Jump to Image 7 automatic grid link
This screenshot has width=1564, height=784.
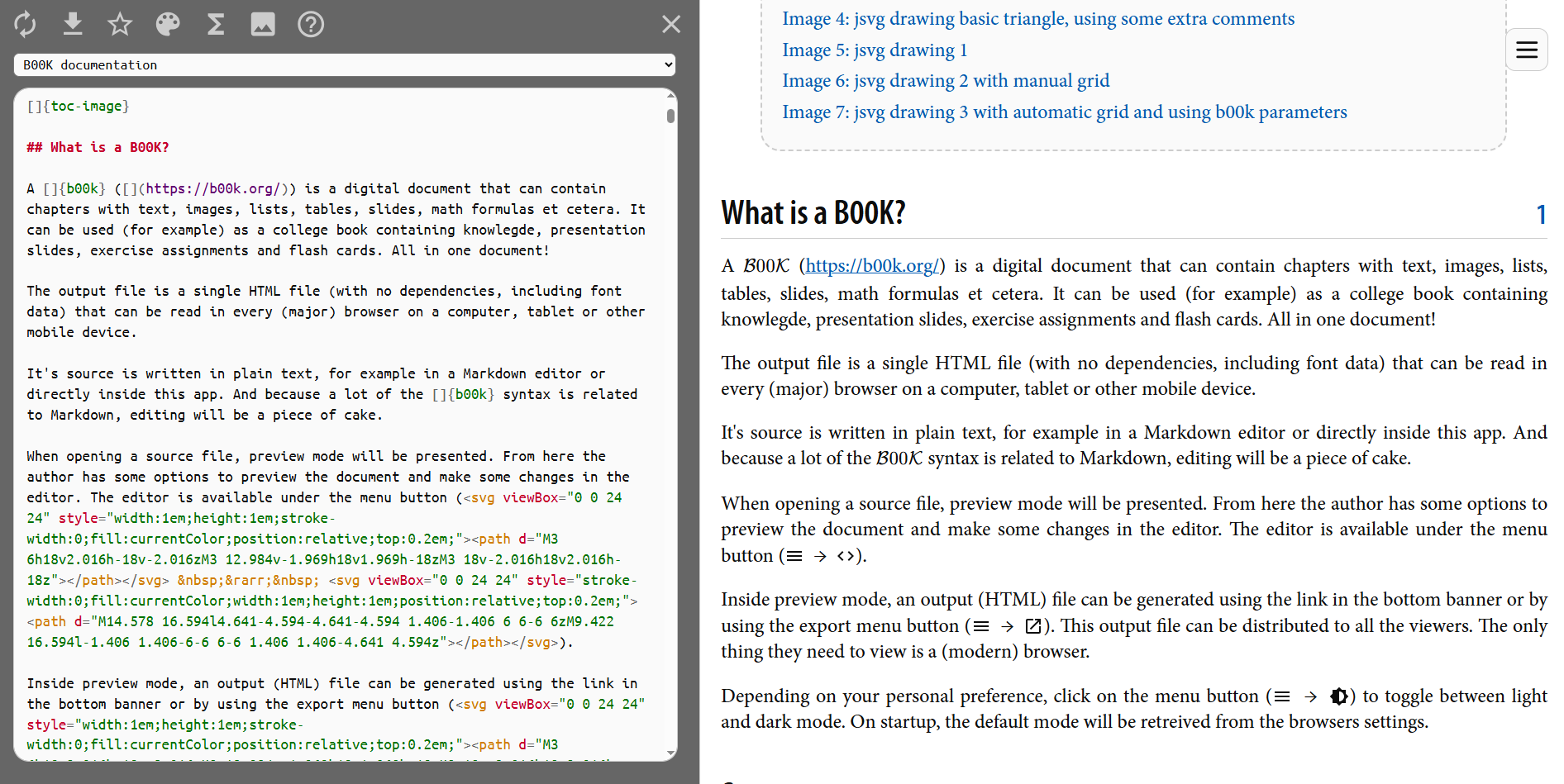(x=1064, y=112)
